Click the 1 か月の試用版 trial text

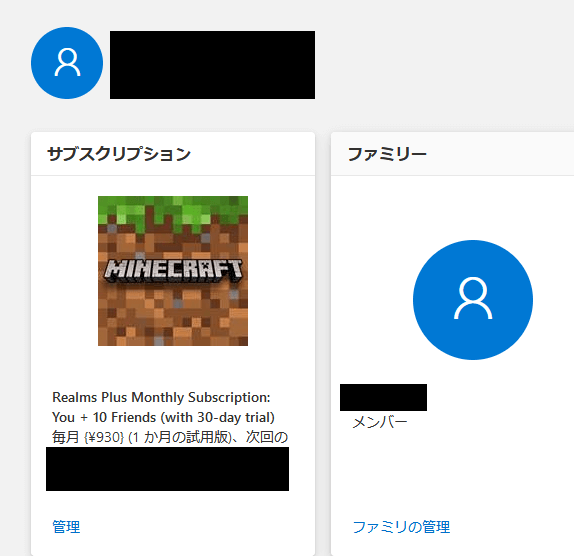point(180,437)
